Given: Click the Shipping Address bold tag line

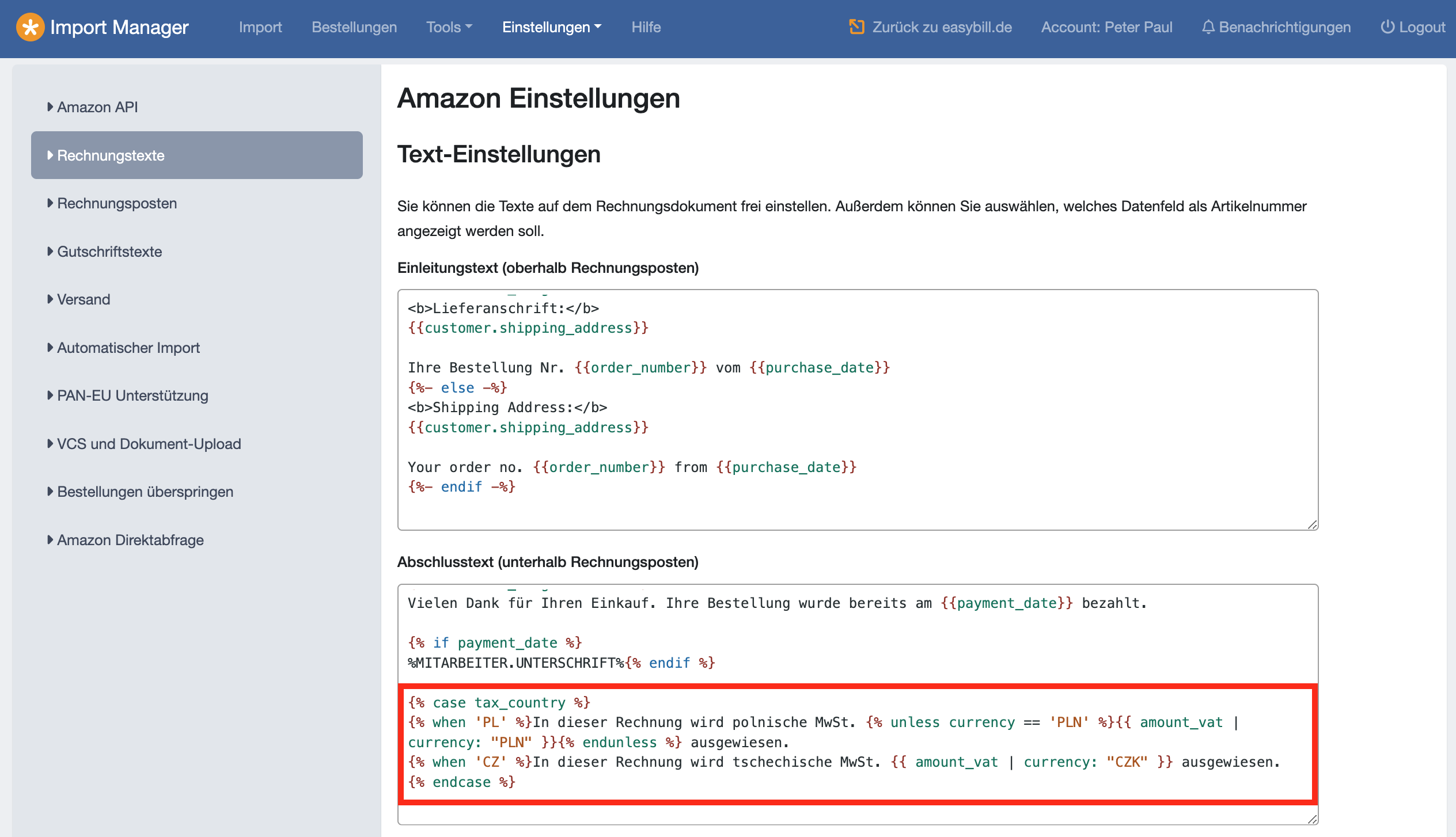Looking at the screenshot, I should [507, 407].
